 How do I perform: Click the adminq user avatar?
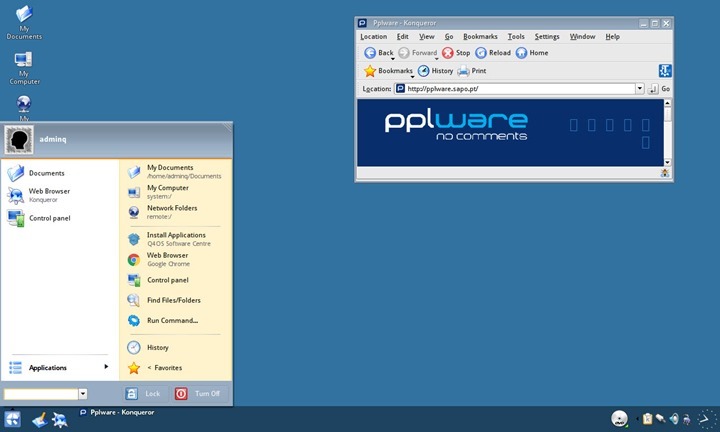tap(19, 139)
